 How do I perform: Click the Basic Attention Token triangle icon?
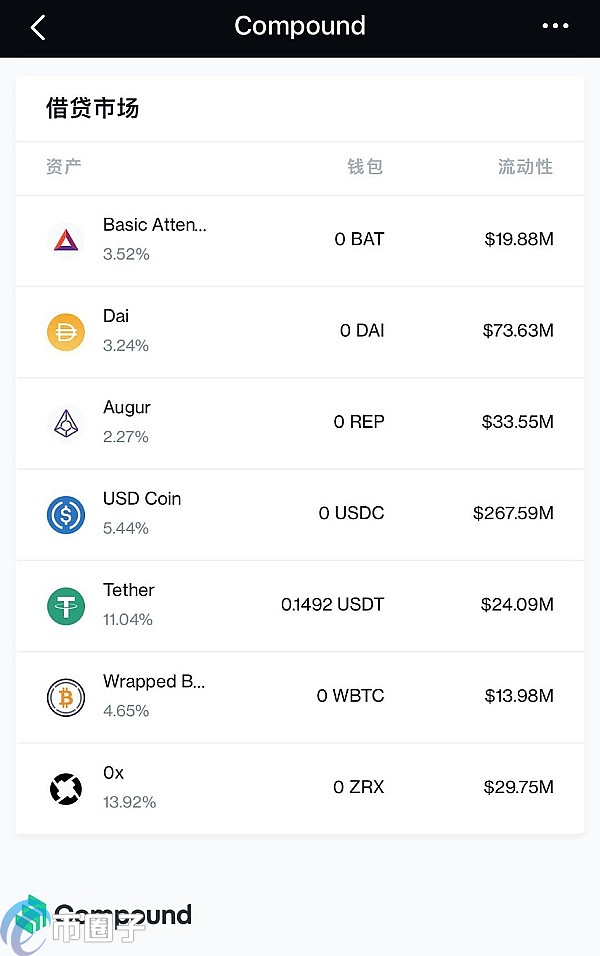pos(66,240)
